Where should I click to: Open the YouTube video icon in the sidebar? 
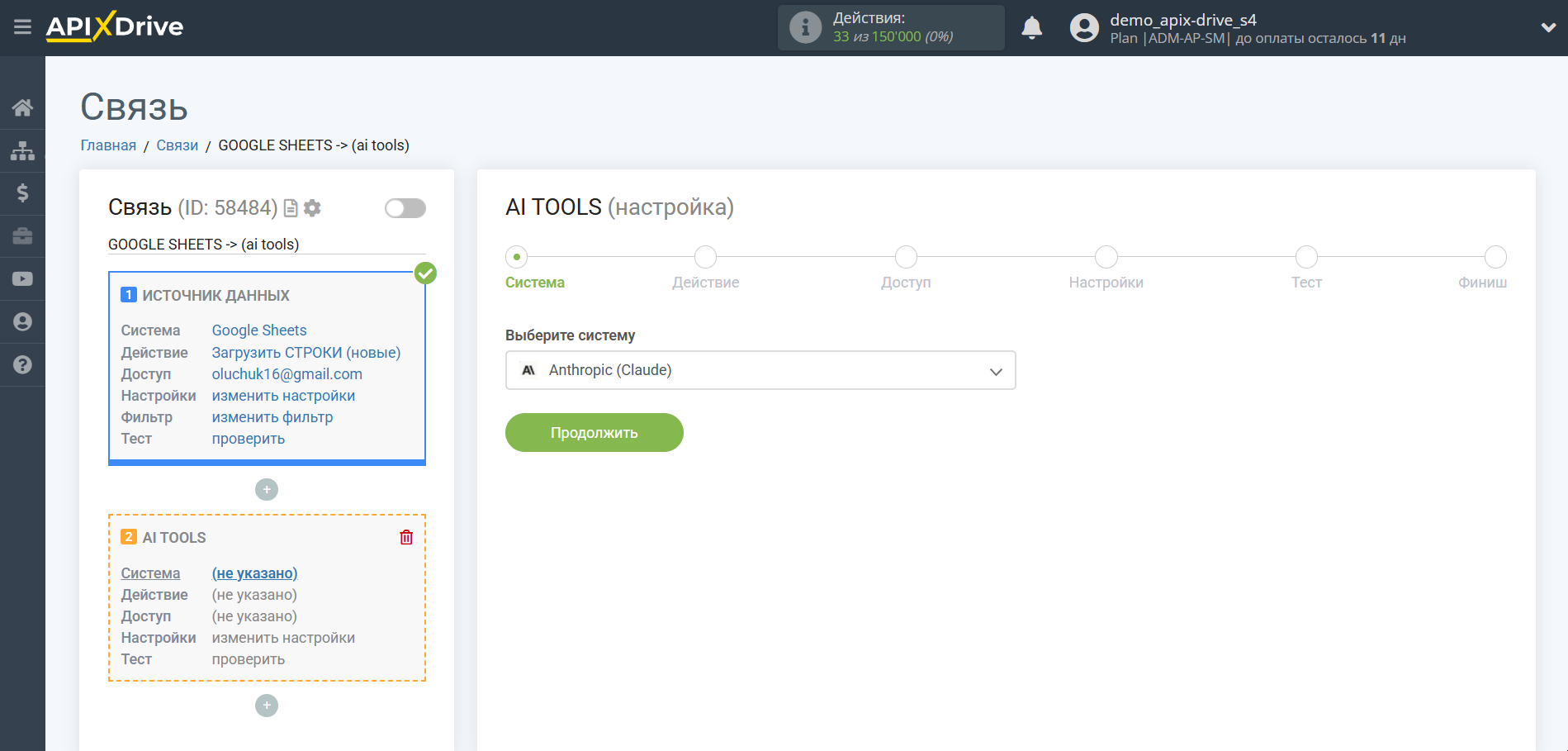pyautogui.click(x=22, y=279)
